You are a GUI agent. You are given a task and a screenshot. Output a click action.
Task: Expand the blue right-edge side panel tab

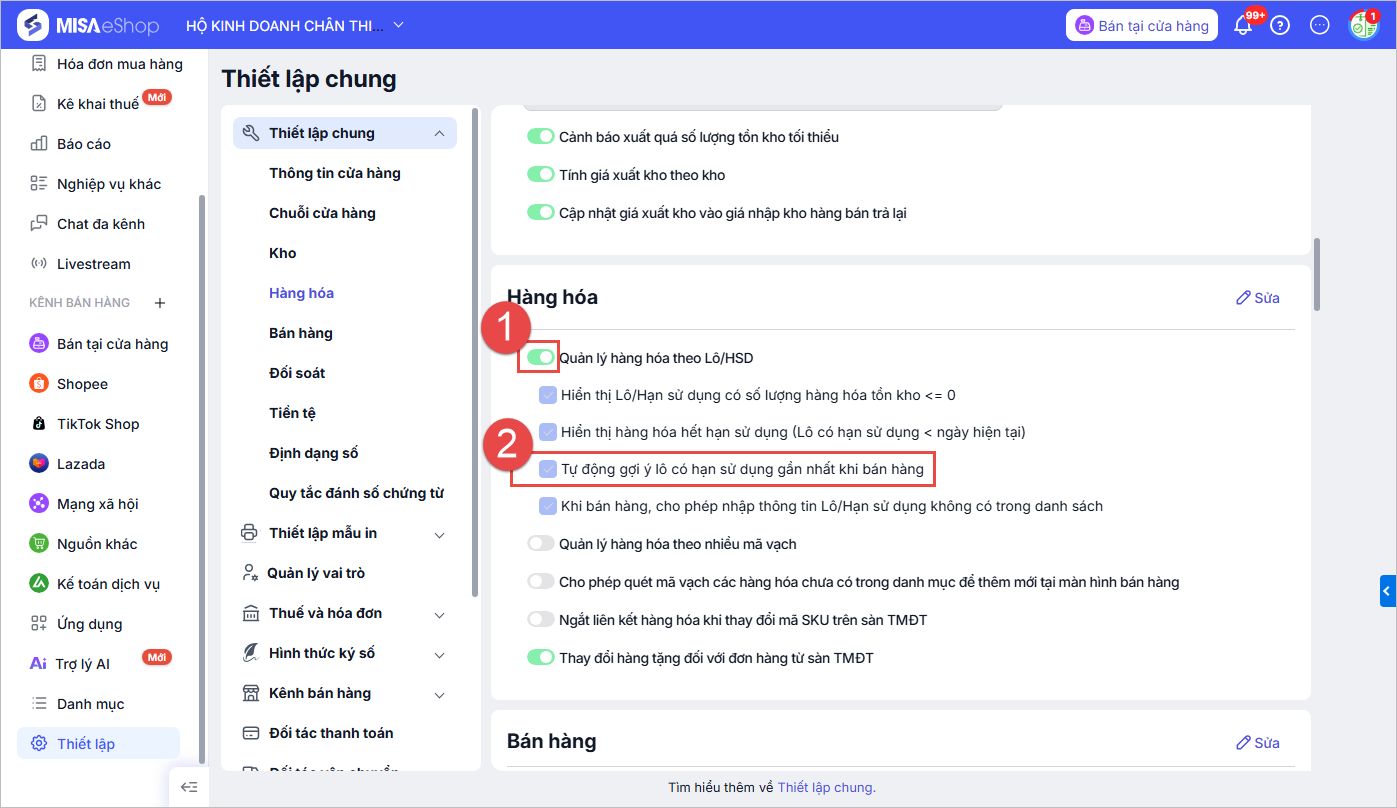point(1388,591)
